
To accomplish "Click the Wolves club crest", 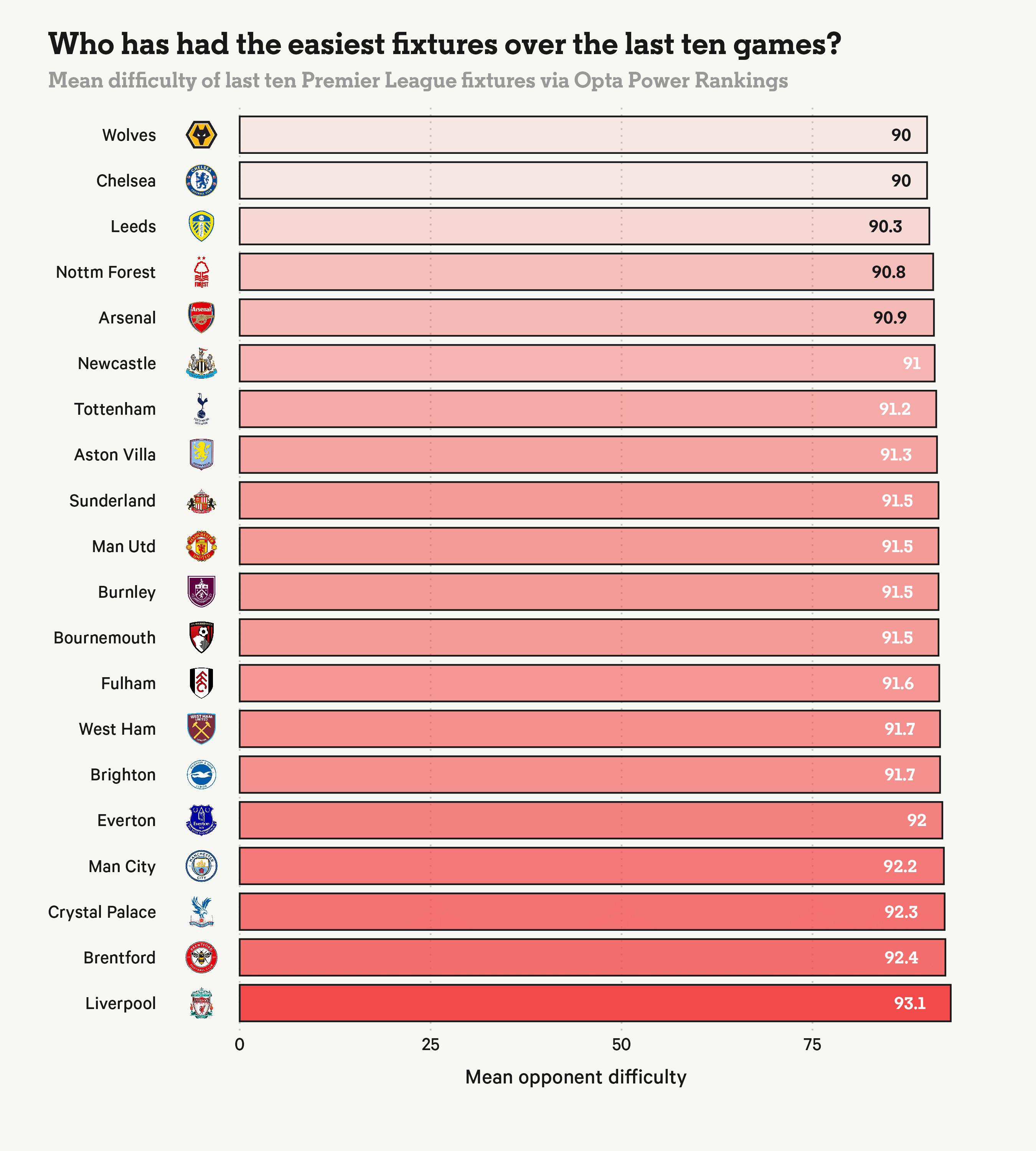I will (201, 135).
